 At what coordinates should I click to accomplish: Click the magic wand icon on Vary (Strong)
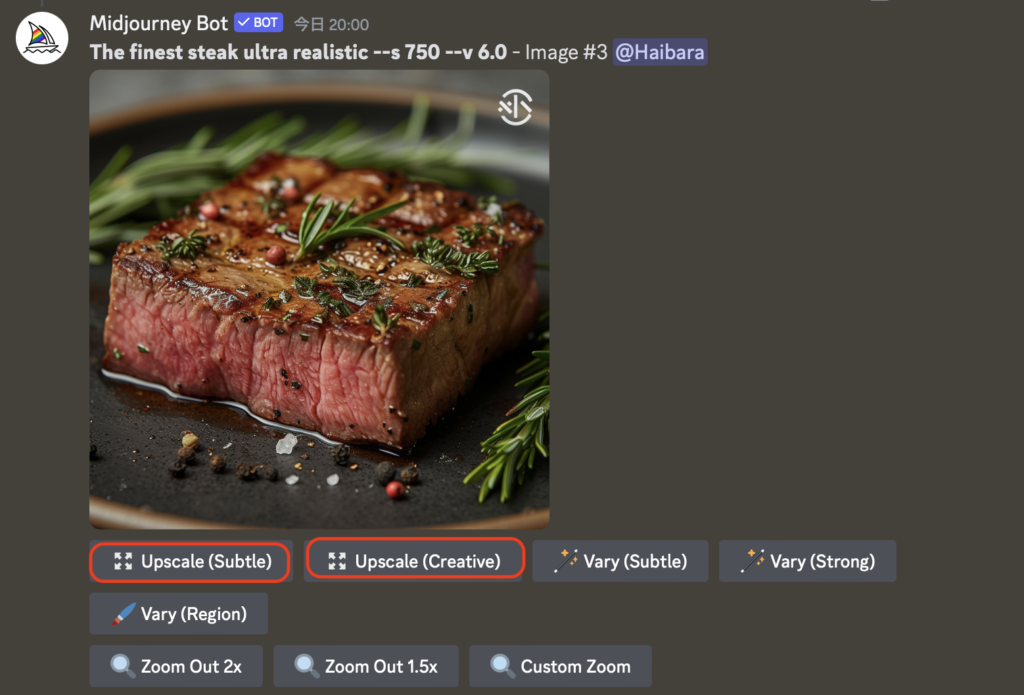tap(752, 561)
